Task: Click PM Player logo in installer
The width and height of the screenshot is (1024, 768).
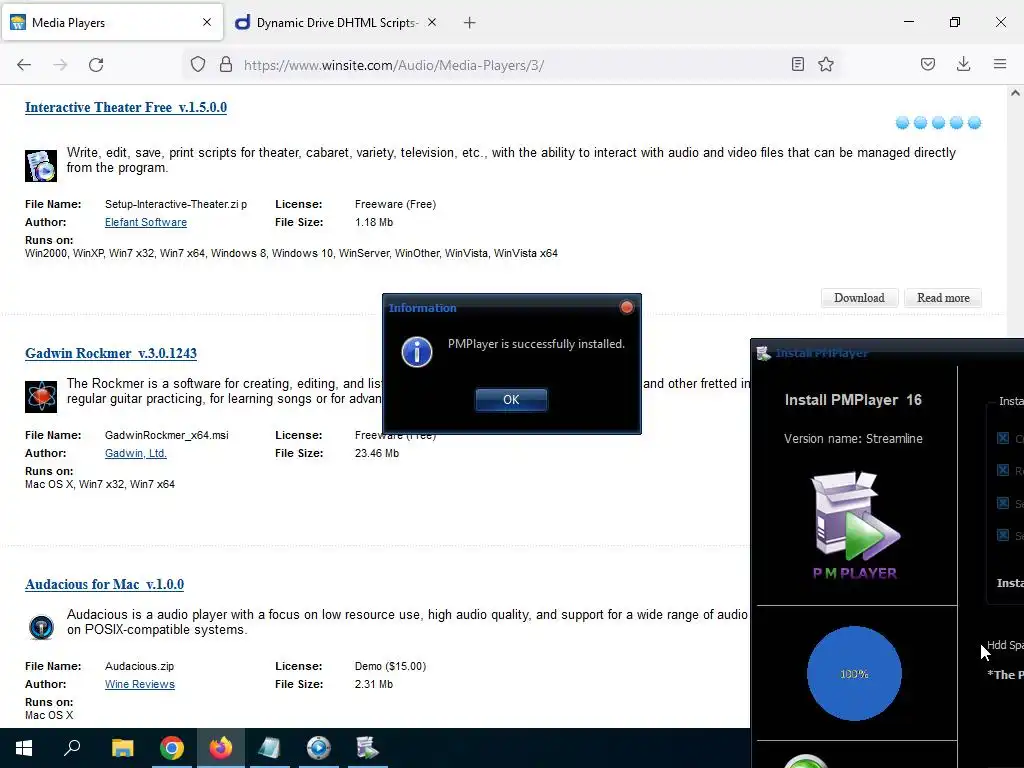Action: click(855, 526)
